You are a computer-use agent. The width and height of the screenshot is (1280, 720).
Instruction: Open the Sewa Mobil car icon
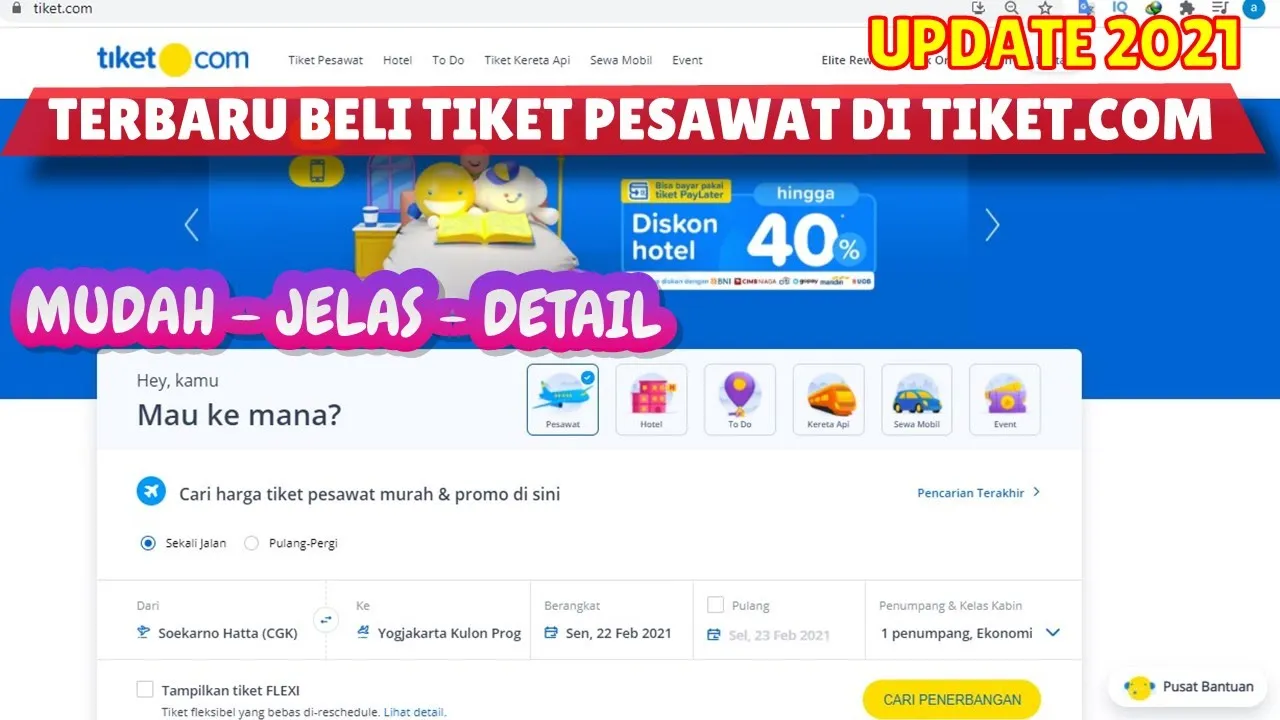[x=917, y=400]
